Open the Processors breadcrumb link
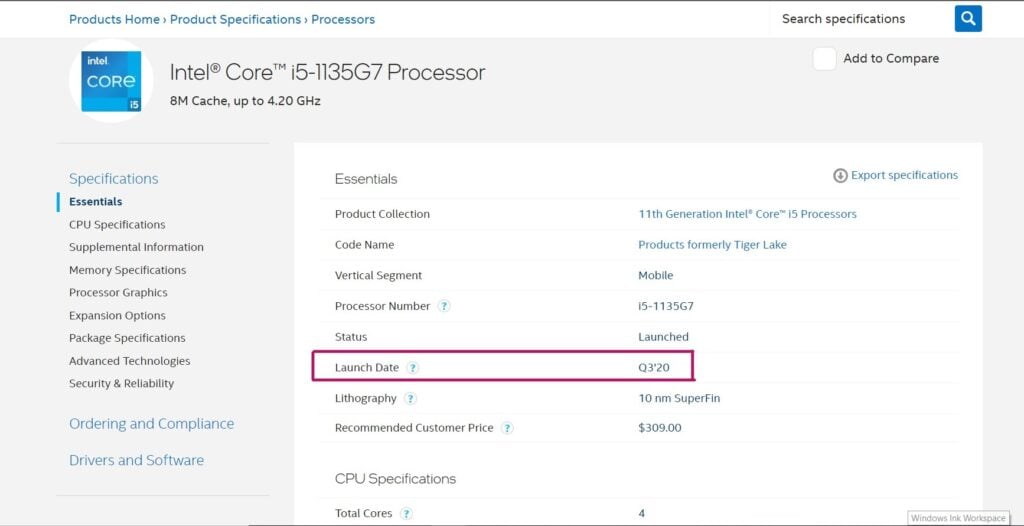Screen dimensions: 1024x526 tap(343, 19)
